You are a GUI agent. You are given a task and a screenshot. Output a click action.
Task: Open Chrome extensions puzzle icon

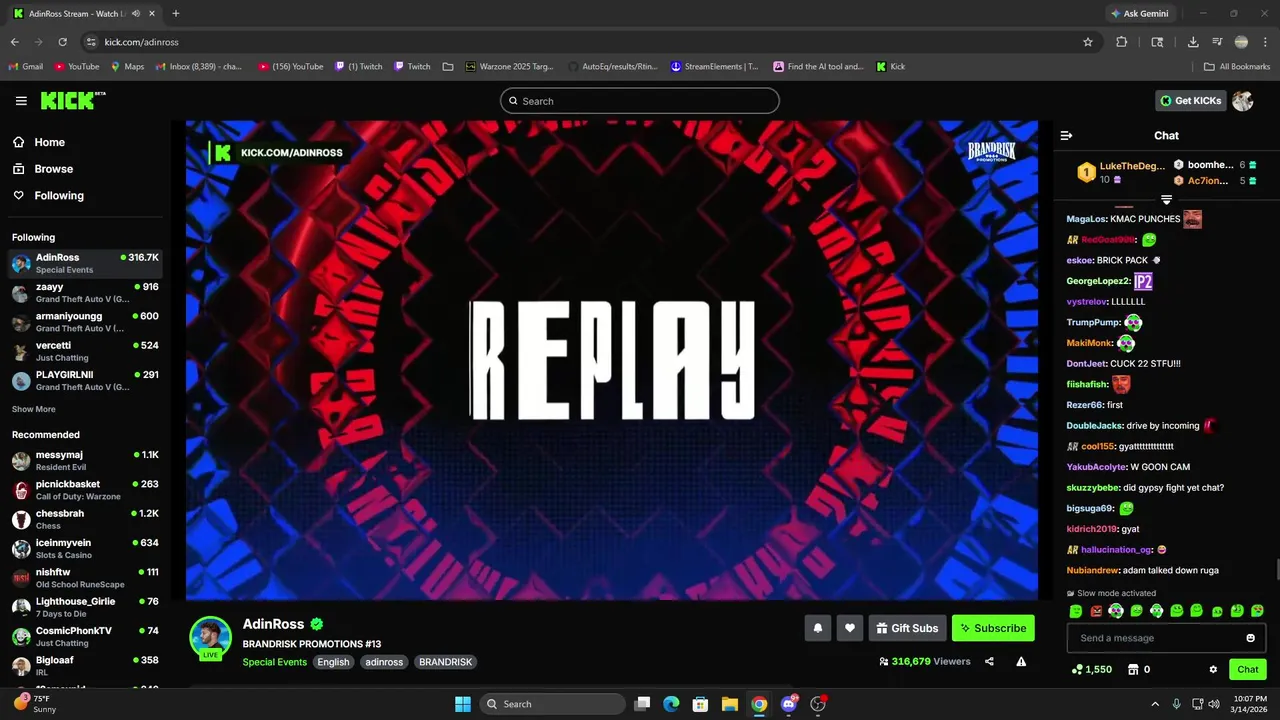(1121, 42)
